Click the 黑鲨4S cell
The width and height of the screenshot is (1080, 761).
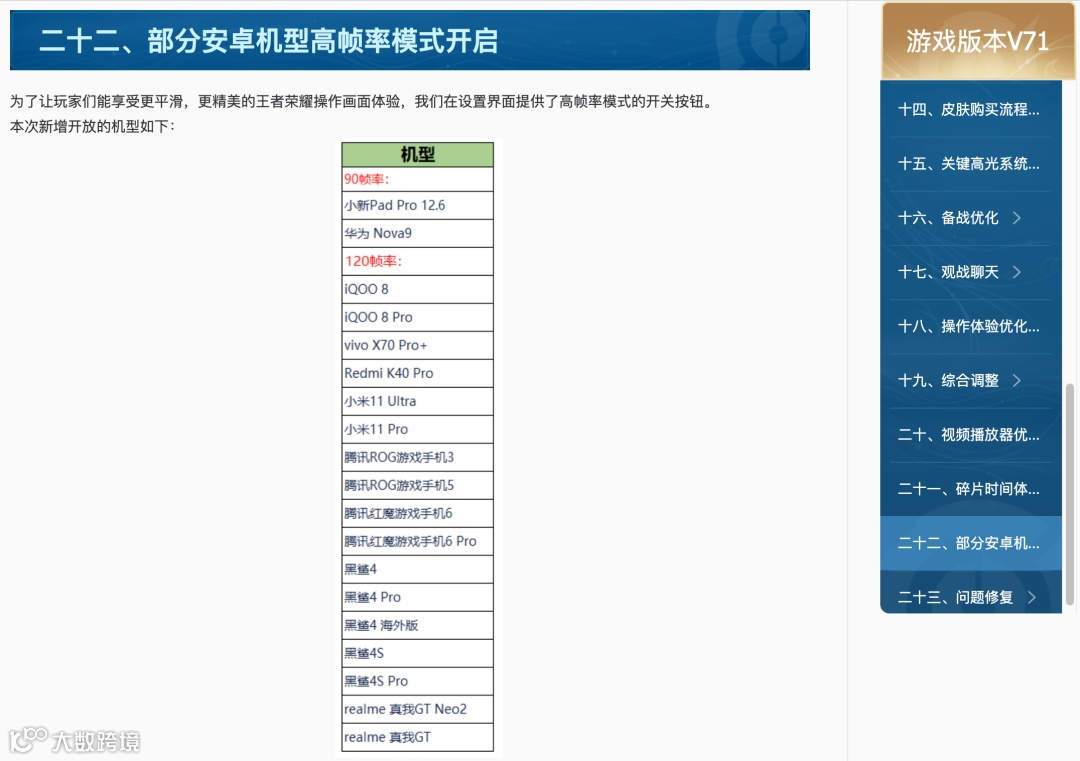pyautogui.click(x=417, y=654)
